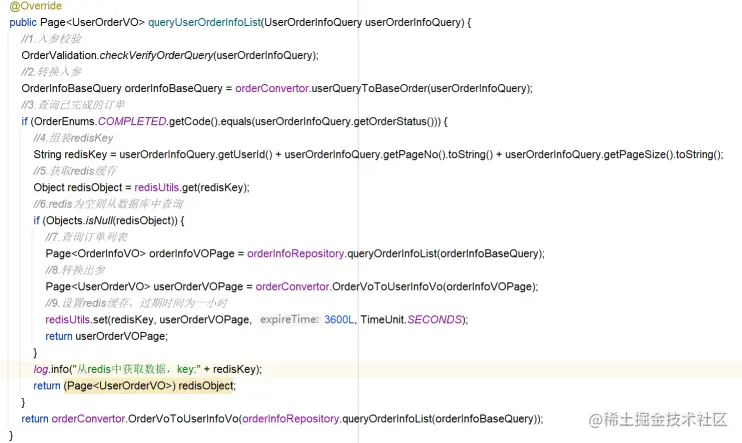
Task: Click the comment '//5.获取redis缓存'
Action: (75, 171)
